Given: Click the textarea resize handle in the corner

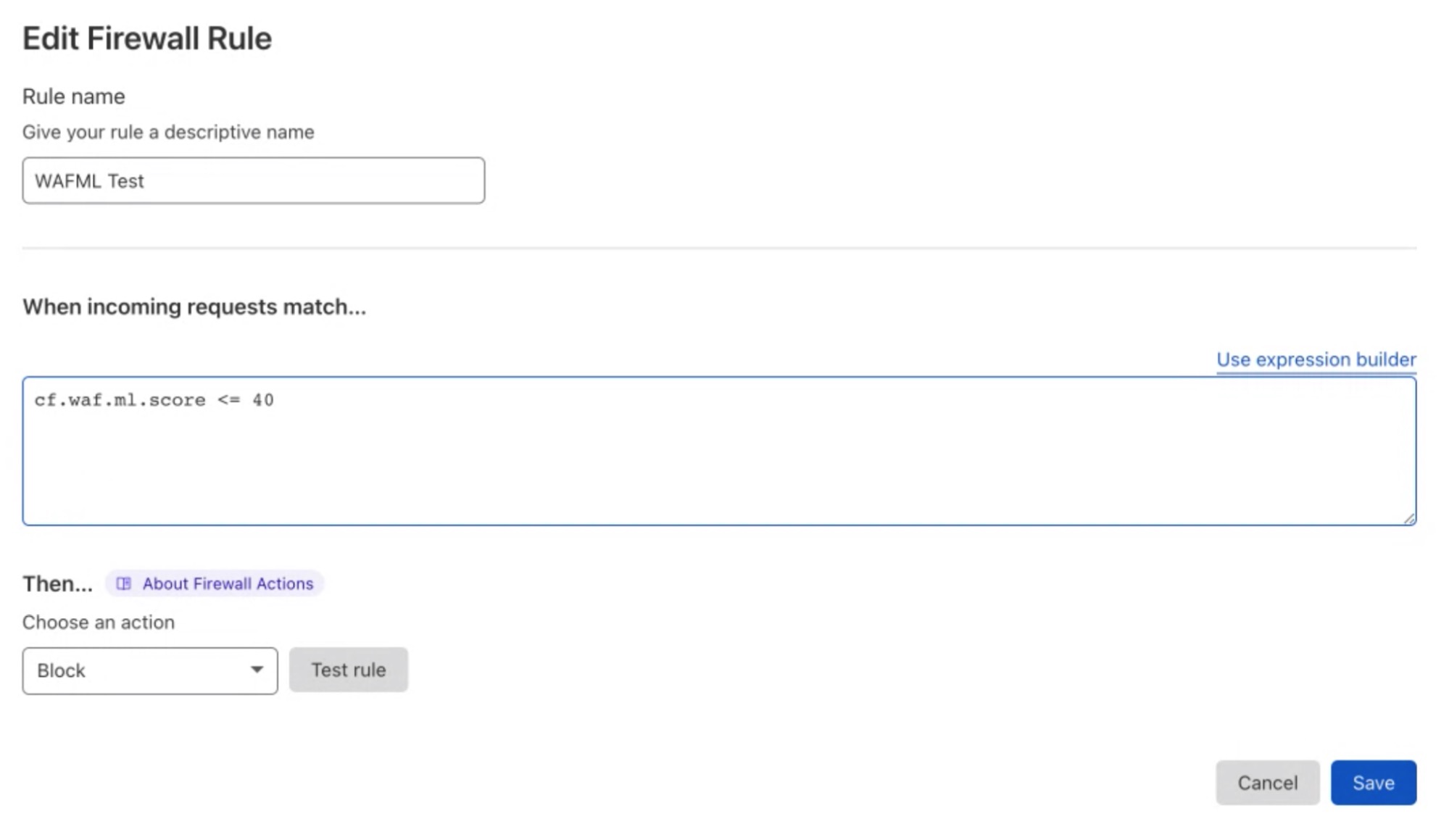Looking at the screenshot, I should tap(1408, 517).
